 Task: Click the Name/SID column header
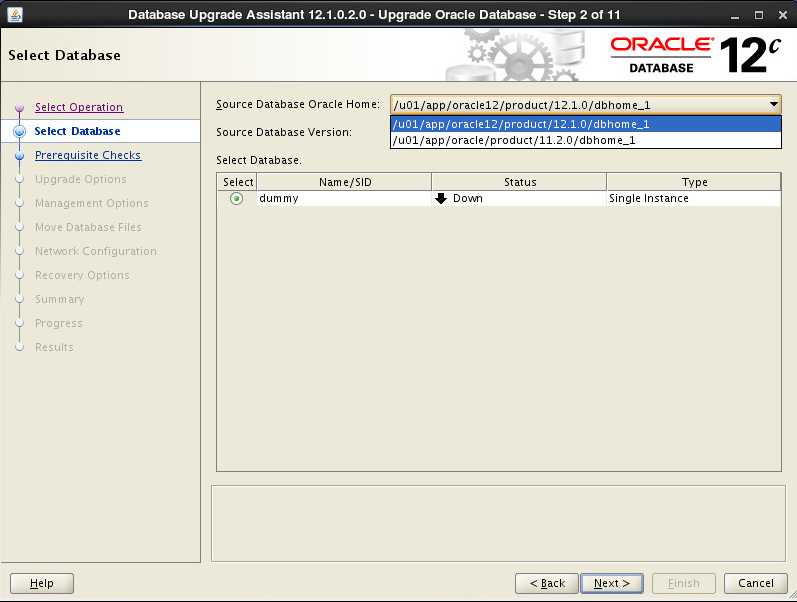[345, 182]
